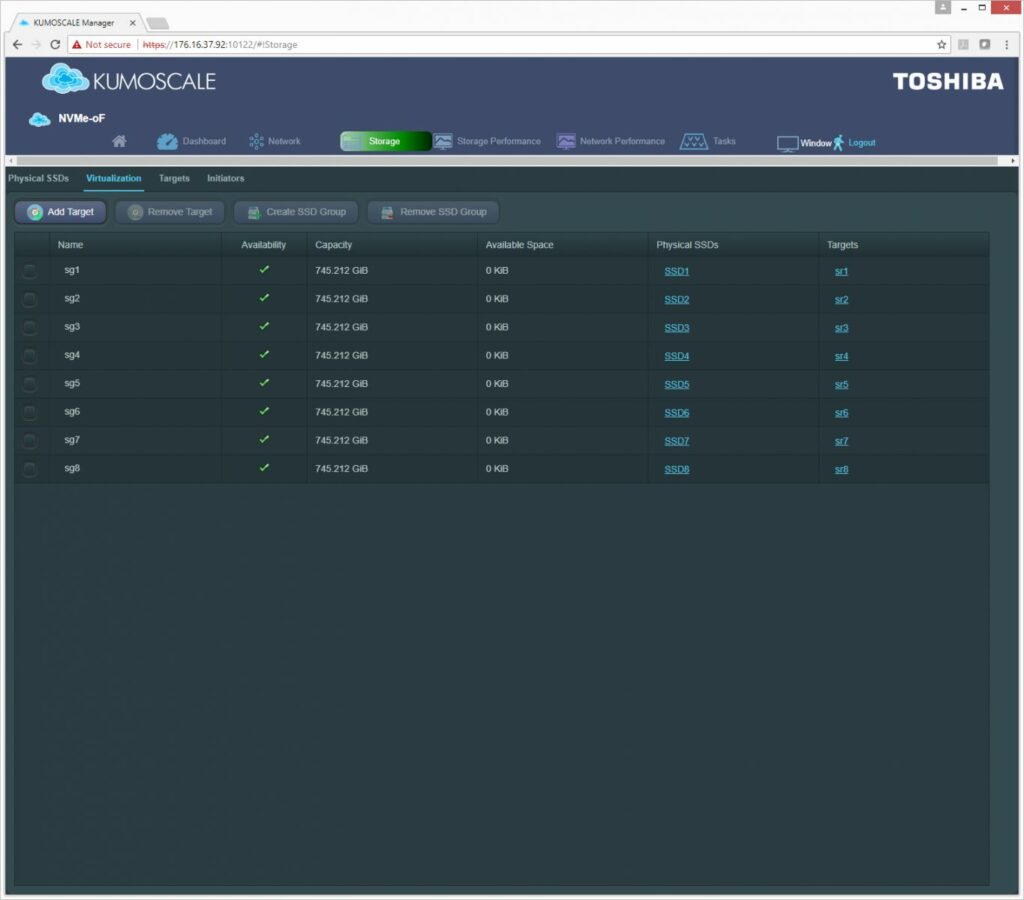
Task: Switch to the Physical SSDs tab
Action: [x=39, y=178]
